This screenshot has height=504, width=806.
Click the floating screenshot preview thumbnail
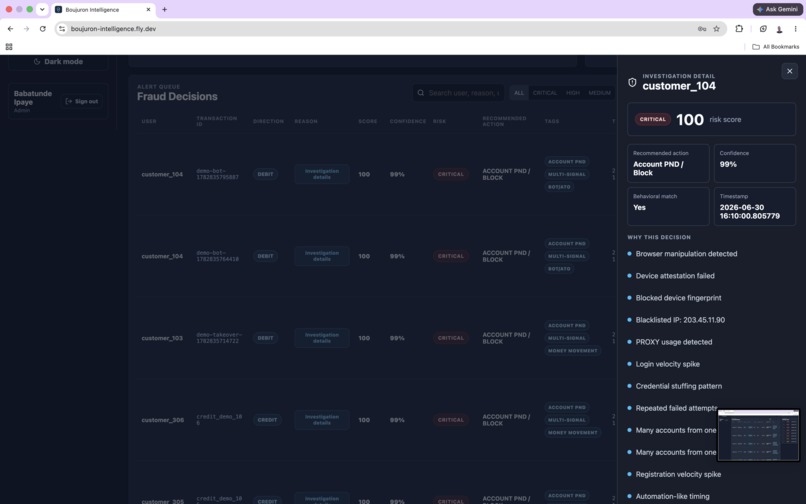(x=758, y=435)
